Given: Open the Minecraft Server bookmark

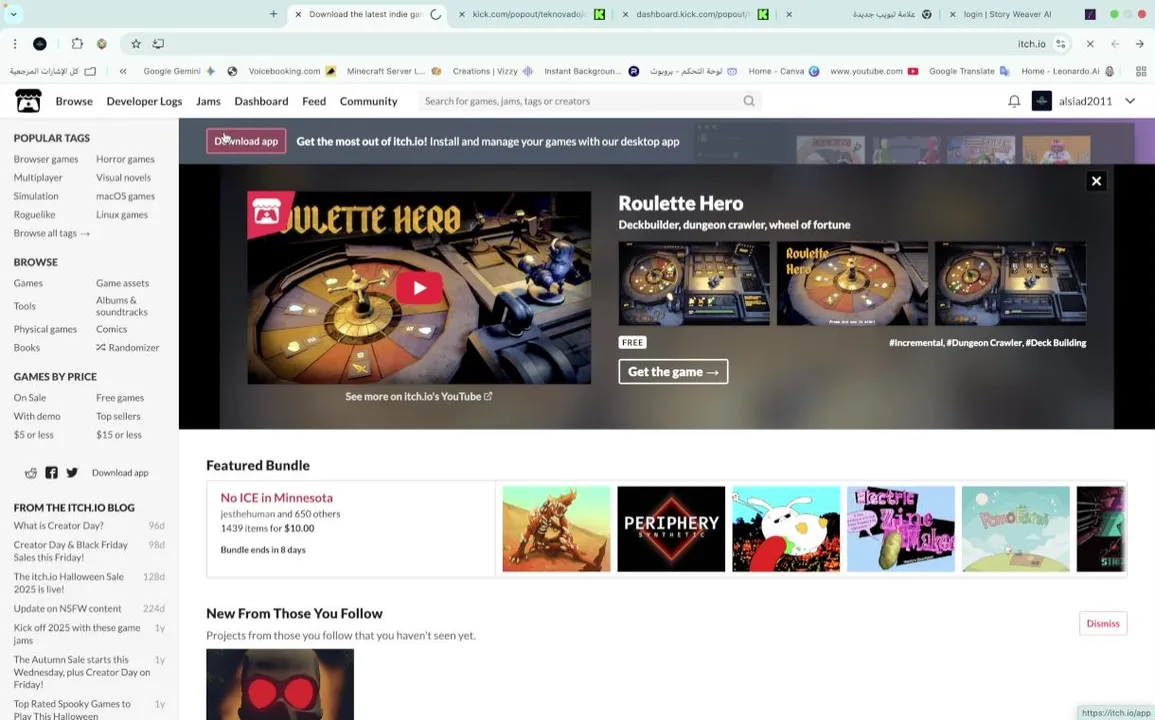Looking at the screenshot, I should (393, 71).
